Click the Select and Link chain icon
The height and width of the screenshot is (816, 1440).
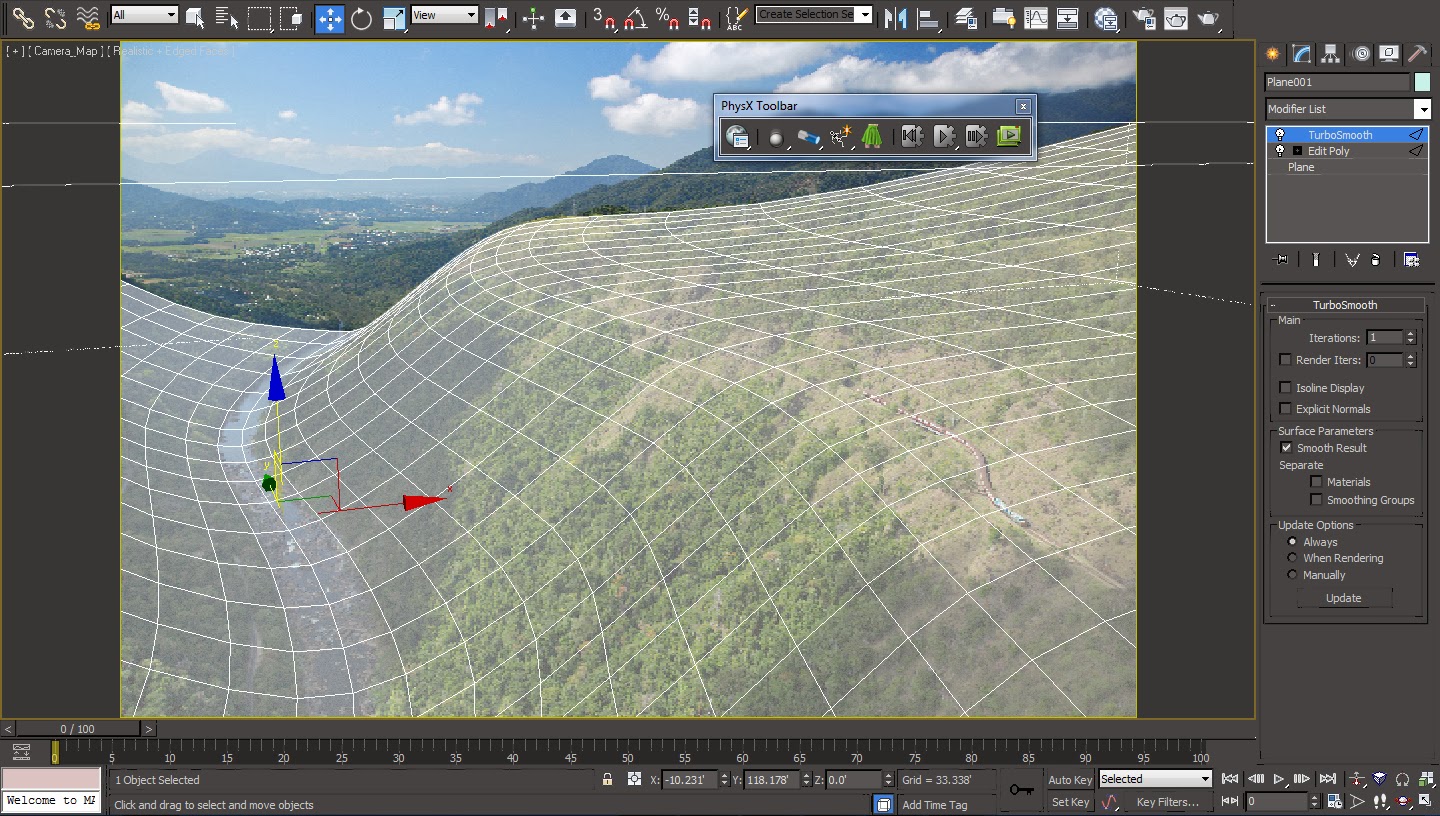(23, 18)
